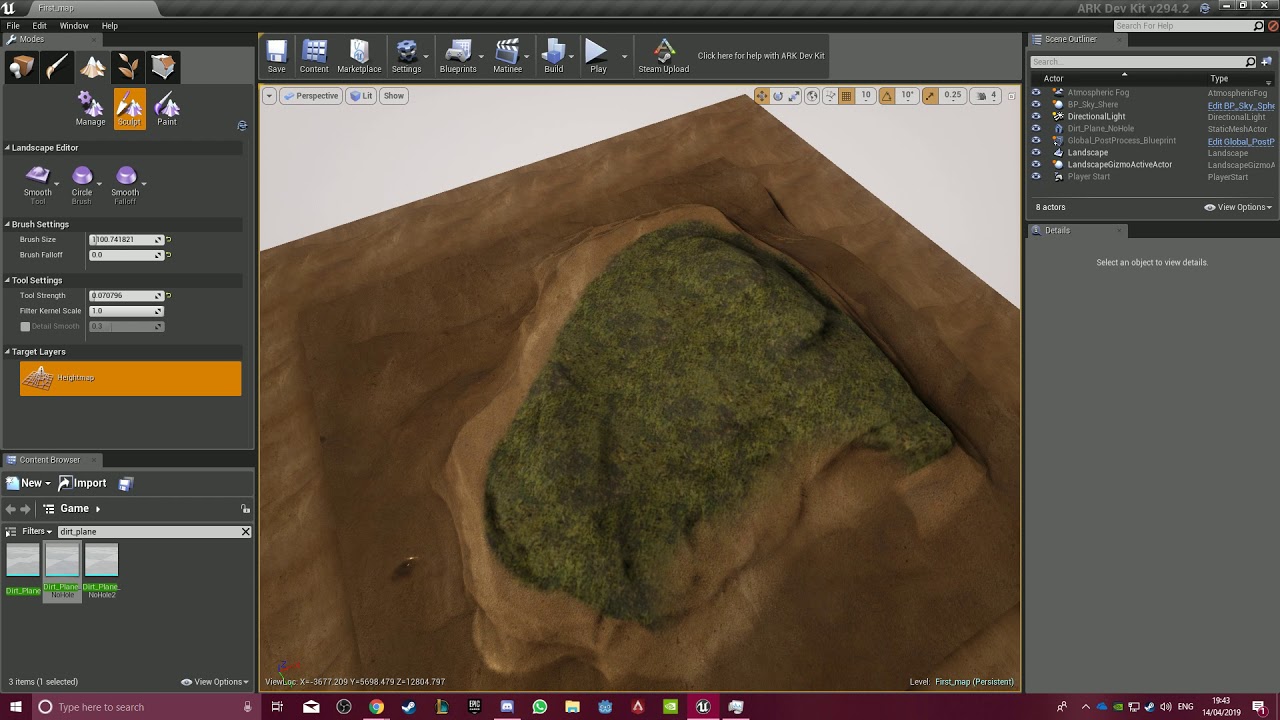
Task: Activate the Foliage mode icon
Action: pos(128,67)
